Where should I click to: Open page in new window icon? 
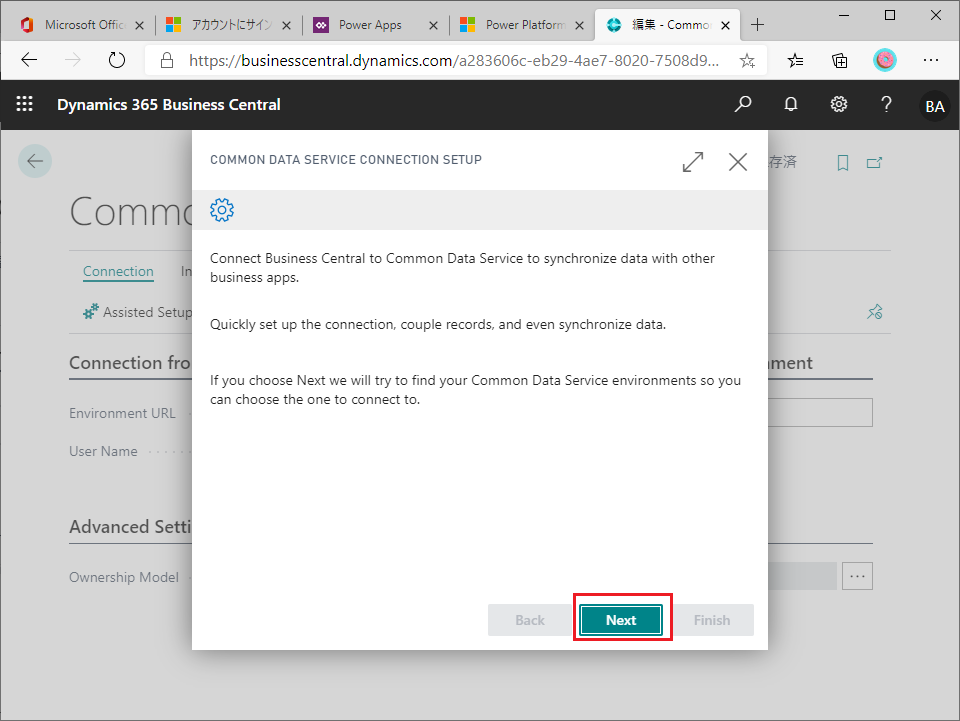click(x=874, y=163)
